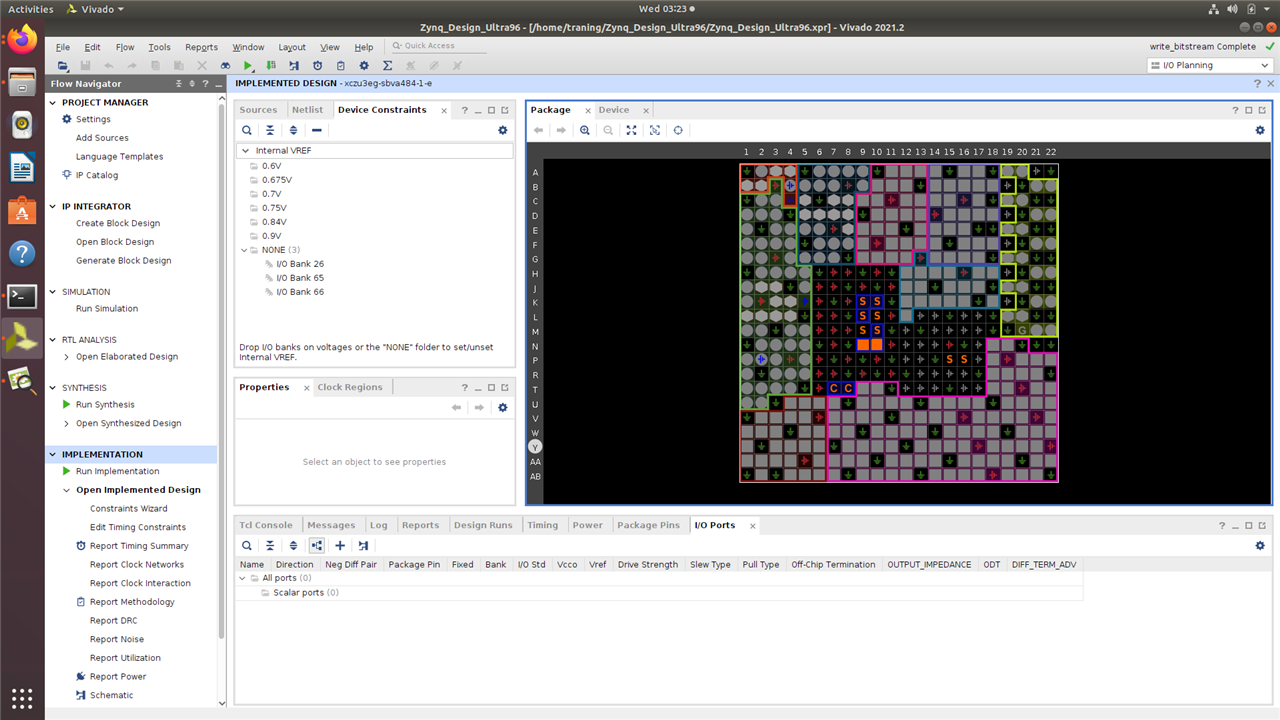Switch to the Netlist tab
The height and width of the screenshot is (720, 1280).
coord(307,110)
